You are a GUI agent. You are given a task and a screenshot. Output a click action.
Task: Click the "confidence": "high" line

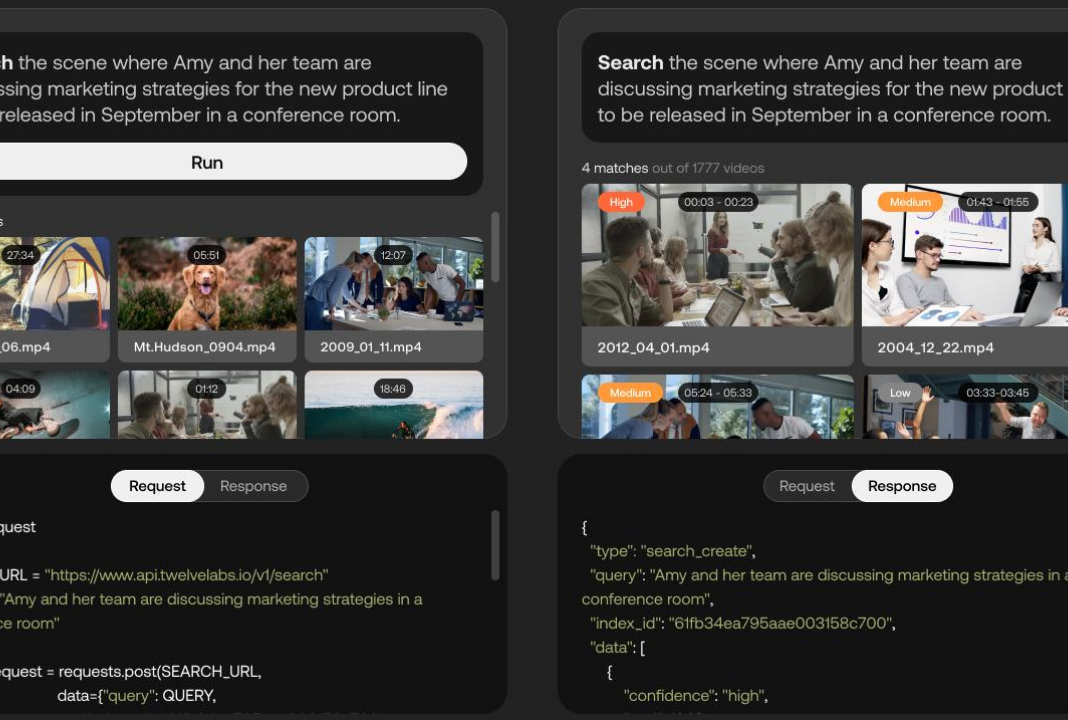point(695,695)
